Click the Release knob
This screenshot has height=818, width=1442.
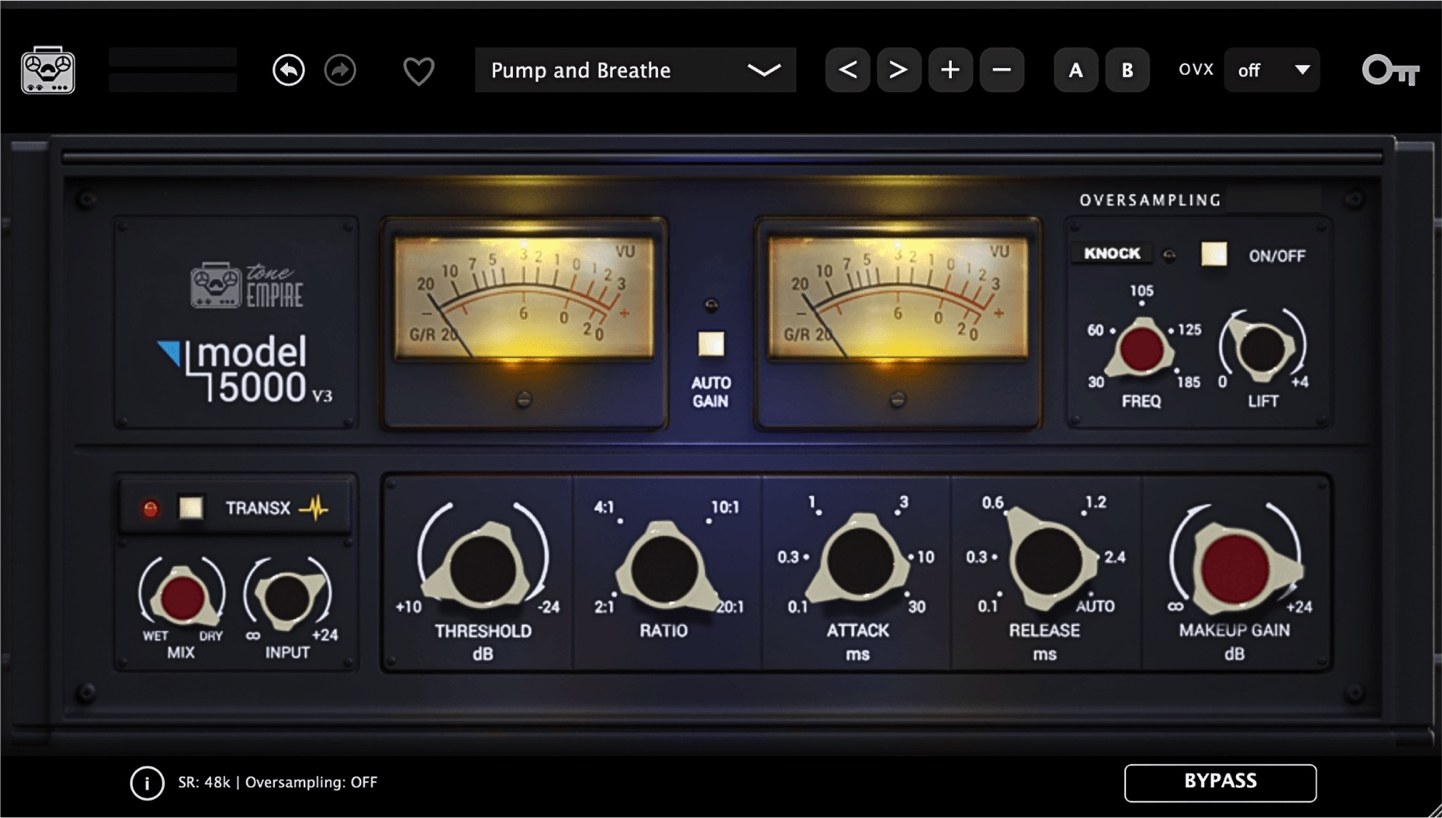tap(1048, 558)
